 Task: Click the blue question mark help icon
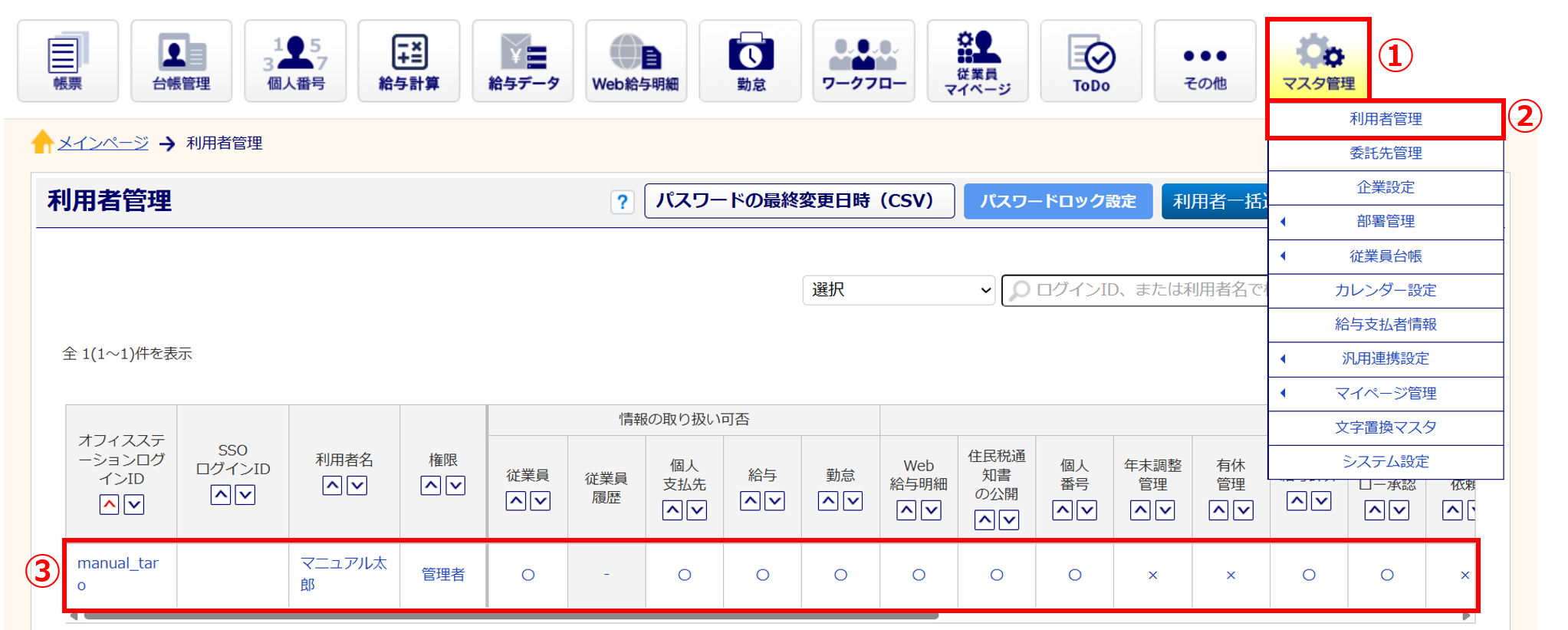(622, 202)
